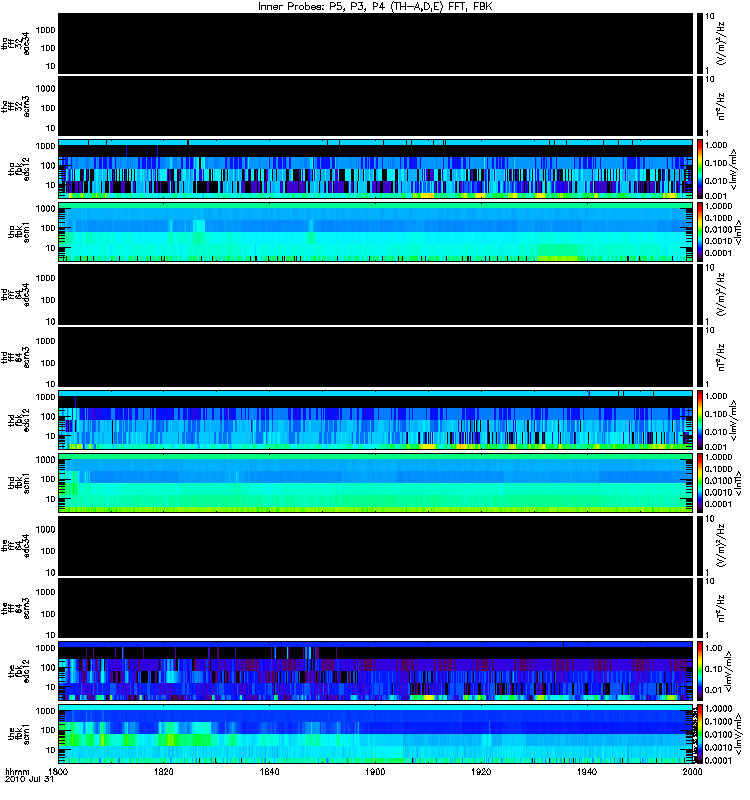
Task: Click the 'hhmm' axis label at bottom left
Action: point(17,771)
